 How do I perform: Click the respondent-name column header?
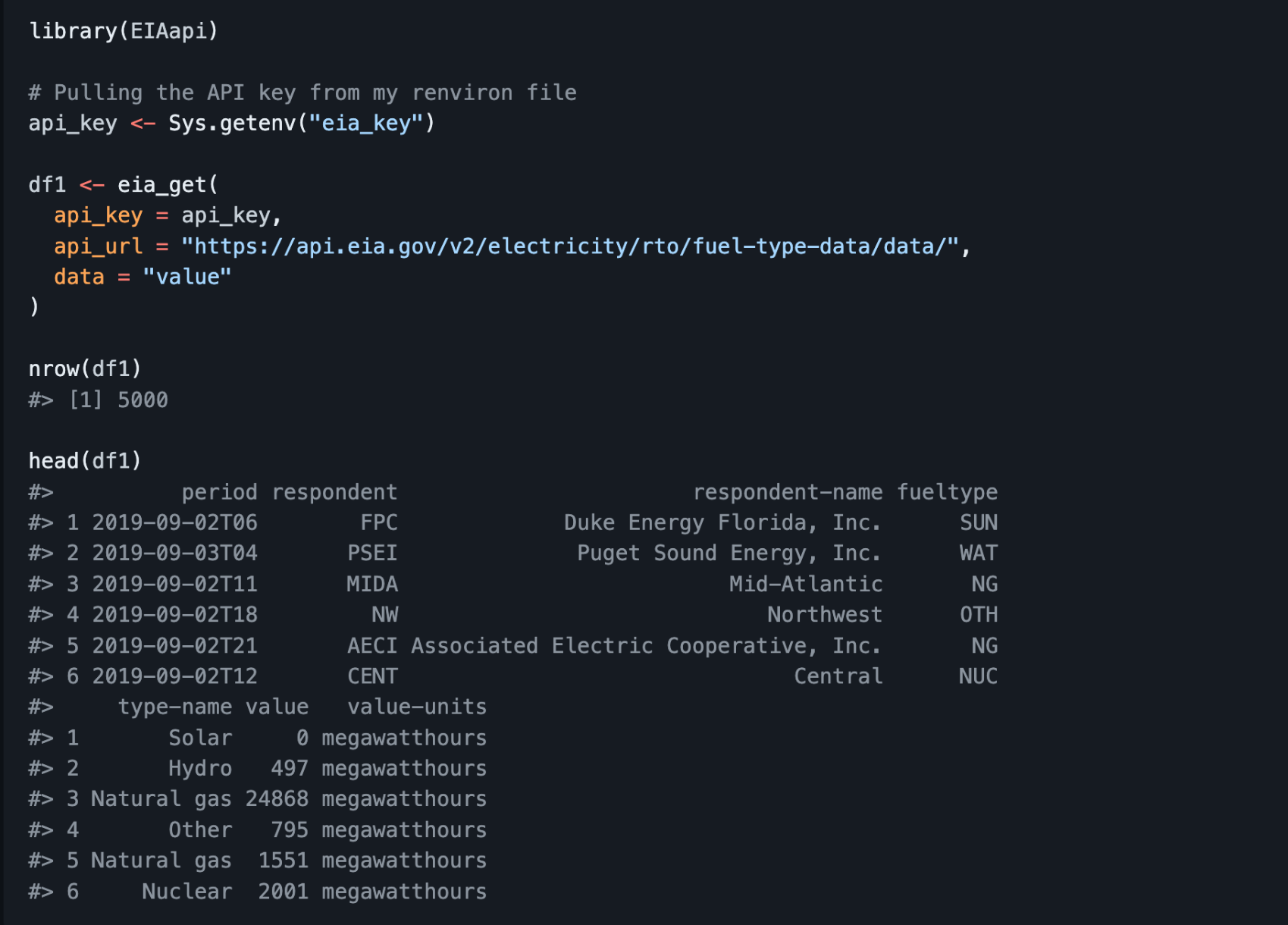(787, 492)
